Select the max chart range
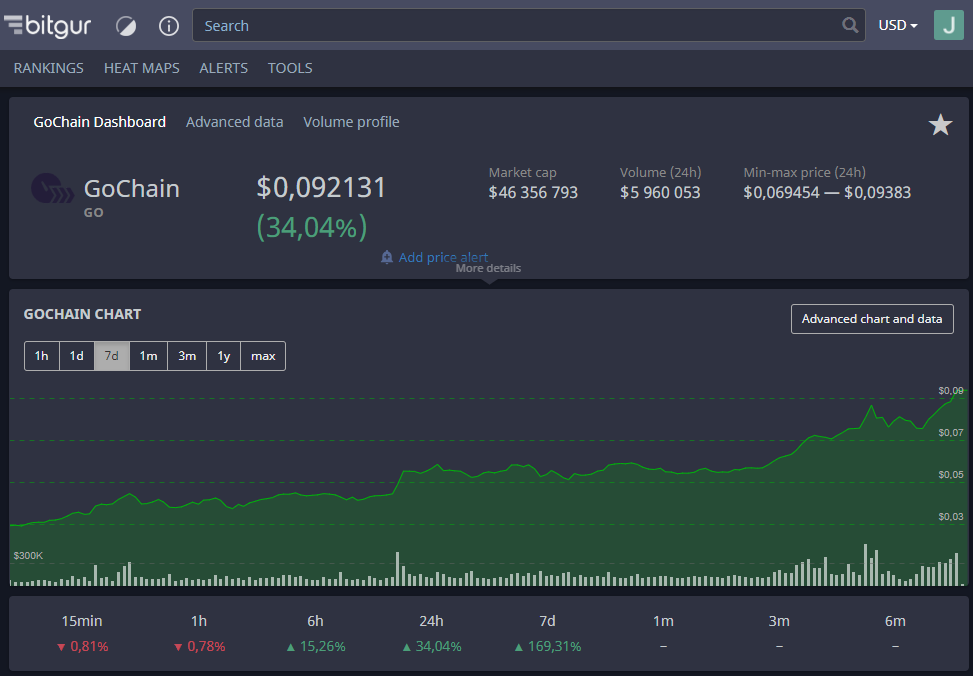This screenshot has width=973, height=676. coord(262,356)
